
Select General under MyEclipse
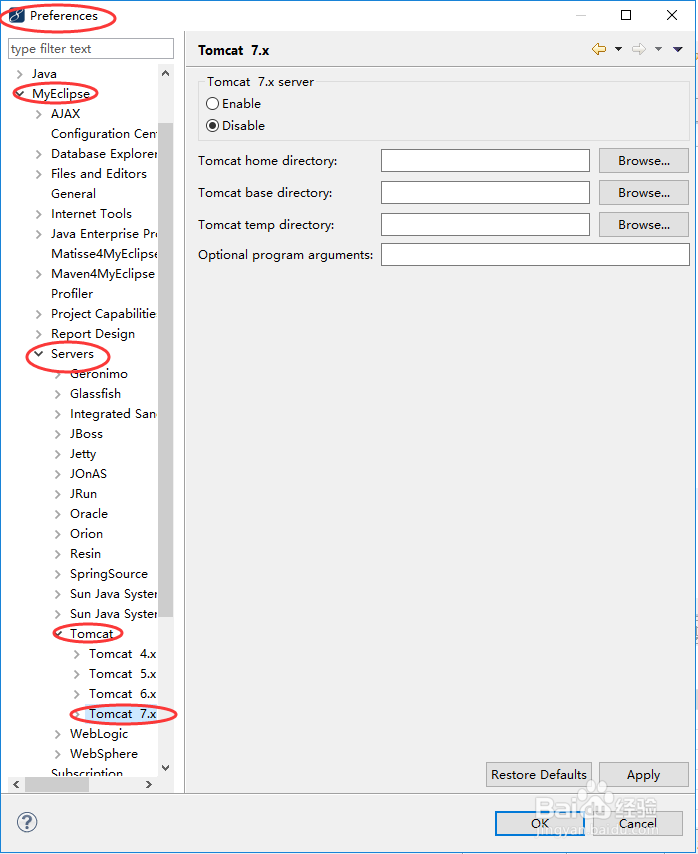coord(74,193)
